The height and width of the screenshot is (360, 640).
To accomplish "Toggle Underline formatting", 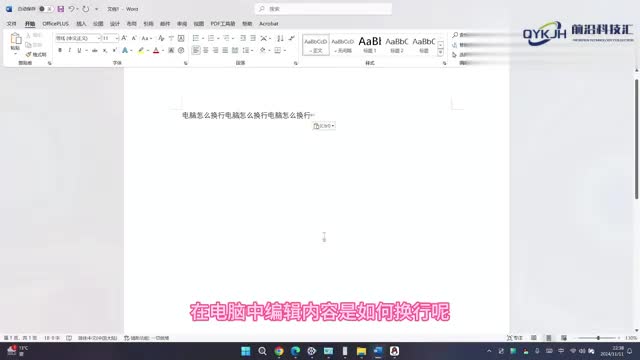I will click(79, 50).
